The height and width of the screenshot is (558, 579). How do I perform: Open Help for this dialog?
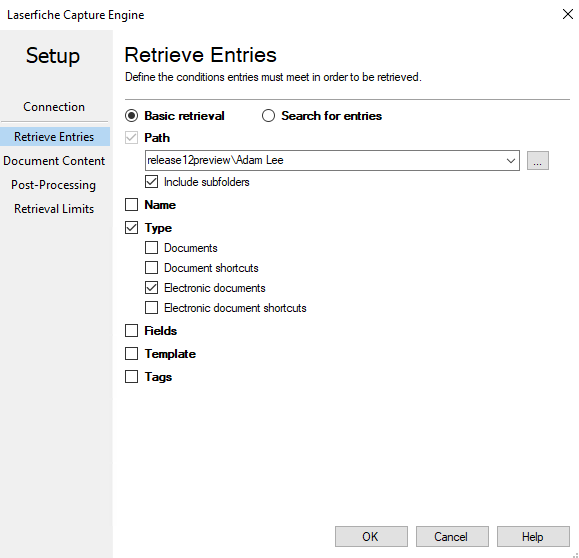533,537
